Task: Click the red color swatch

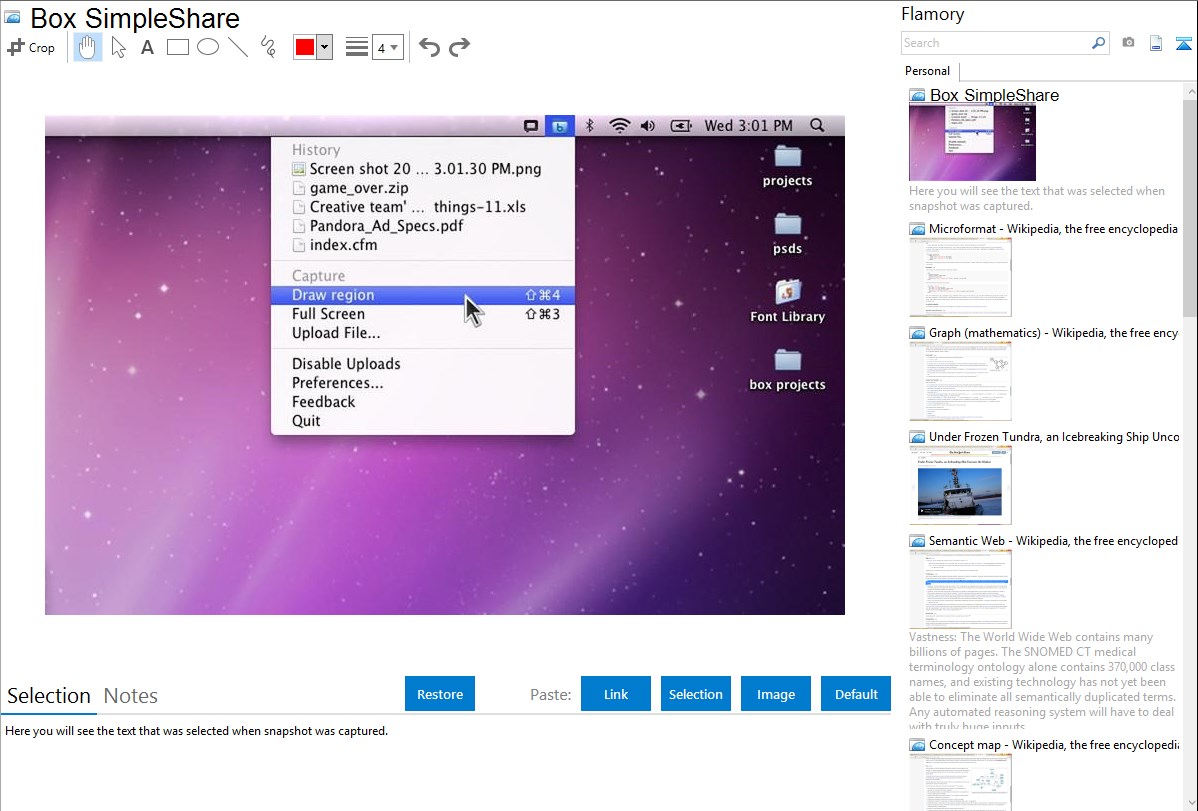Action: (x=305, y=47)
